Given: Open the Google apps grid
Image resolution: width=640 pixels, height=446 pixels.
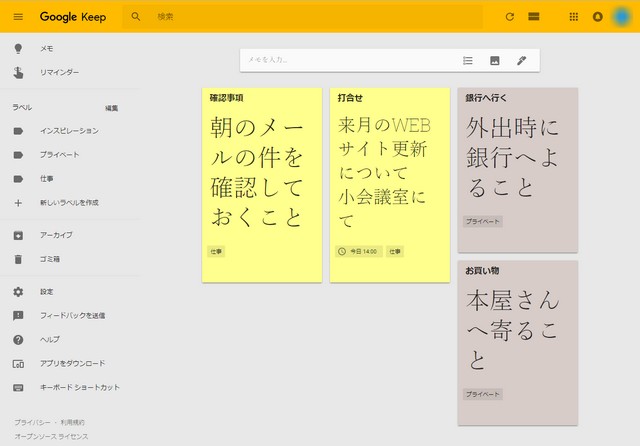Looking at the screenshot, I should pos(573,17).
